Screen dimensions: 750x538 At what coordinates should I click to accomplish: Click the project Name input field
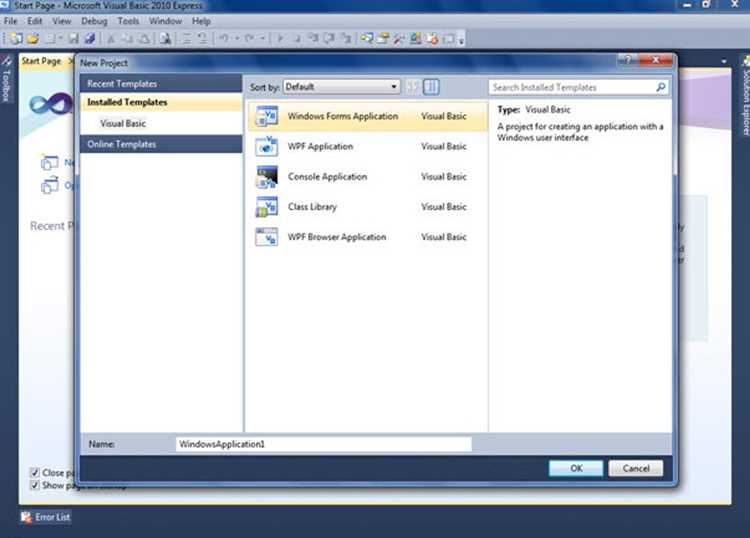coord(324,444)
